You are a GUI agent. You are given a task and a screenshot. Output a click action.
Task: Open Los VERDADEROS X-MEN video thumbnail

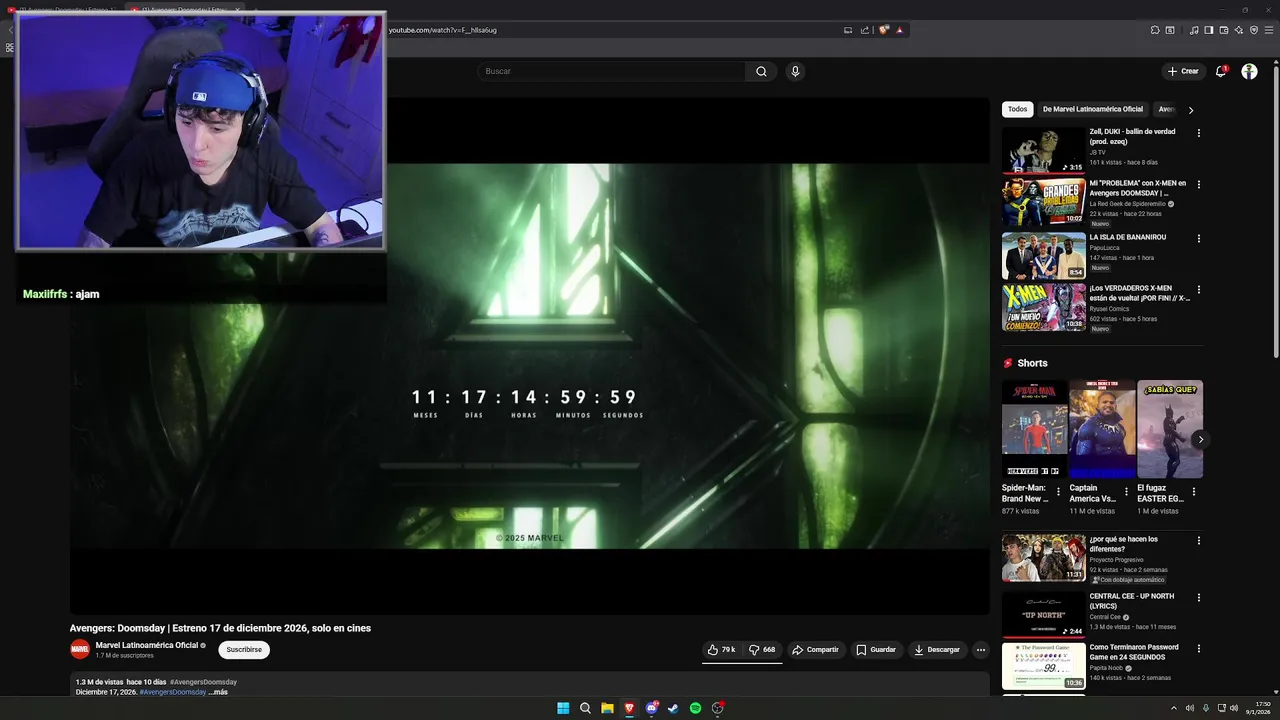tap(1043, 308)
